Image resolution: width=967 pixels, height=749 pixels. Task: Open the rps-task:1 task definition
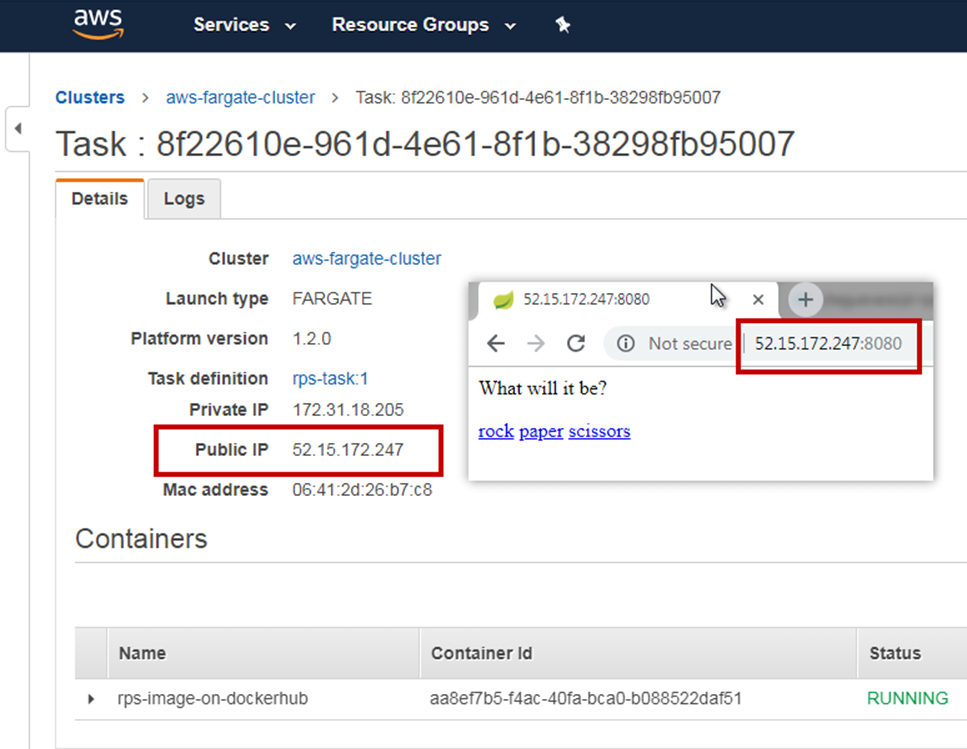click(x=330, y=378)
